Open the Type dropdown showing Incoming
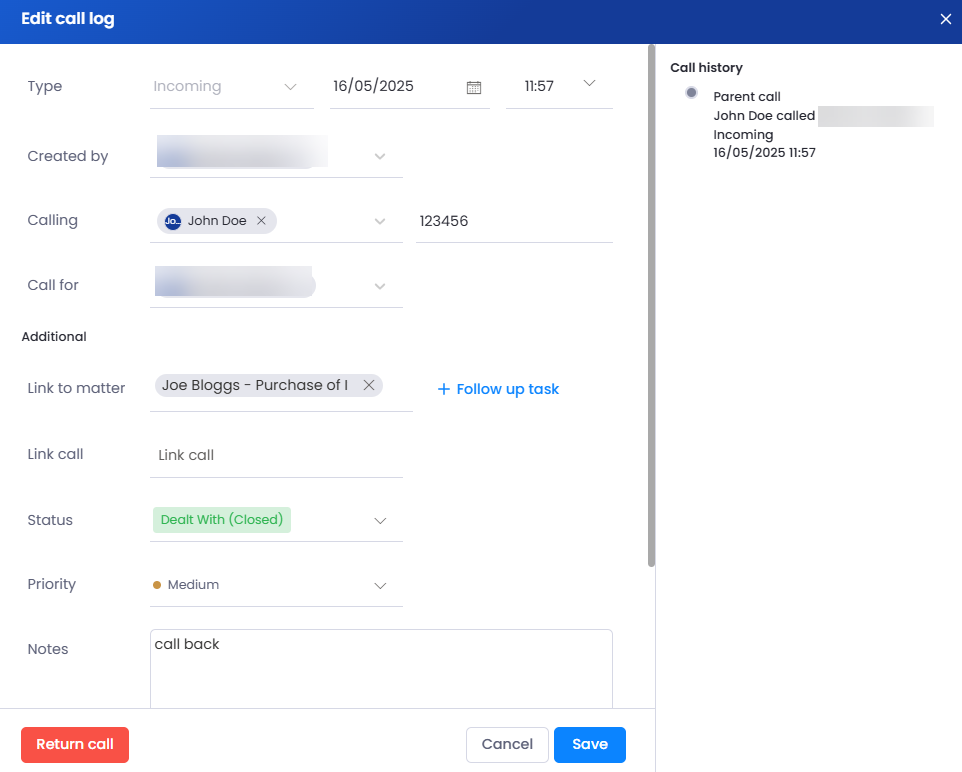 (x=232, y=87)
